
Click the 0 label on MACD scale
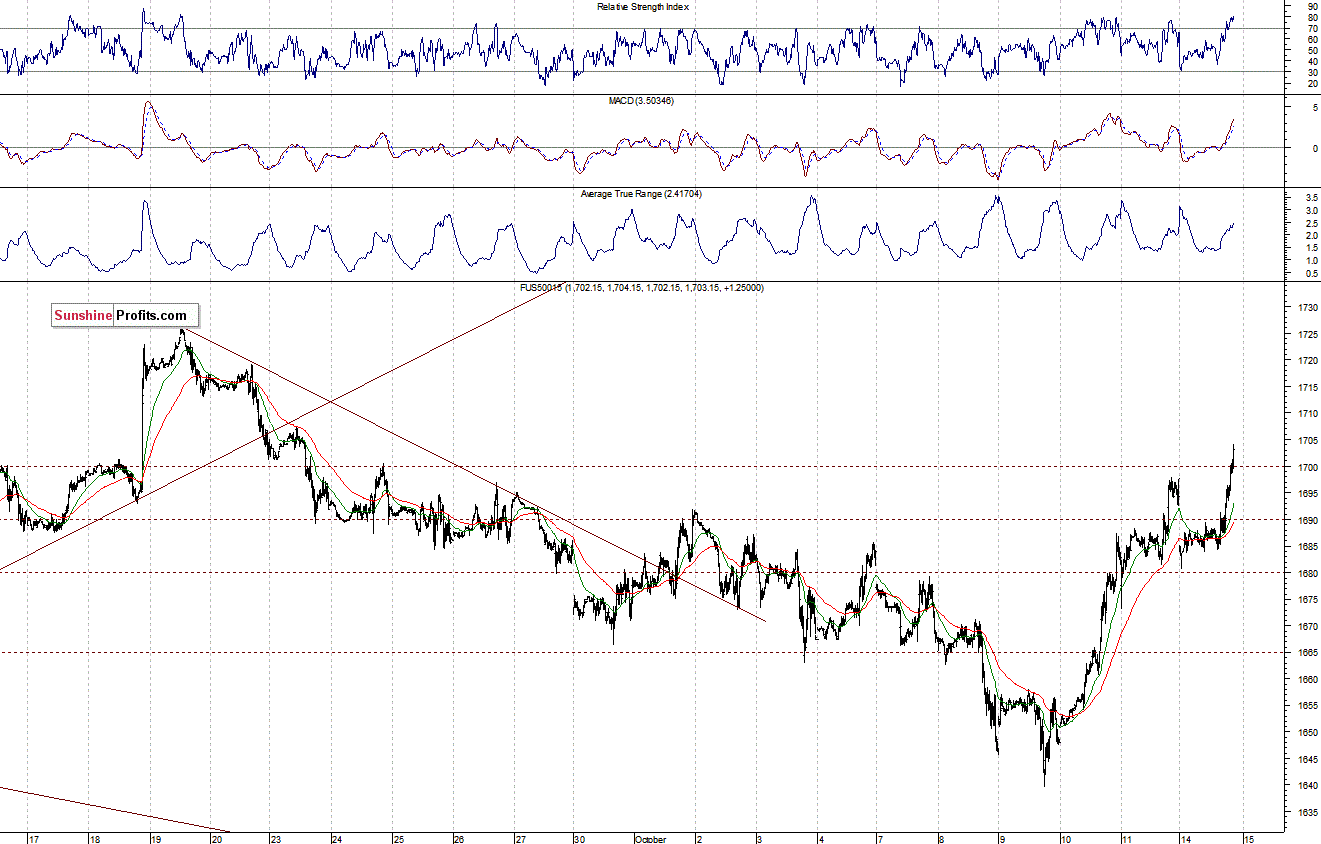1314,148
